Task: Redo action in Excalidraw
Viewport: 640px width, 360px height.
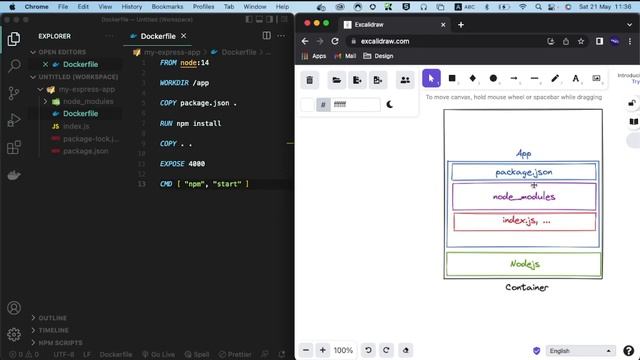Action: click(x=386, y=350)
